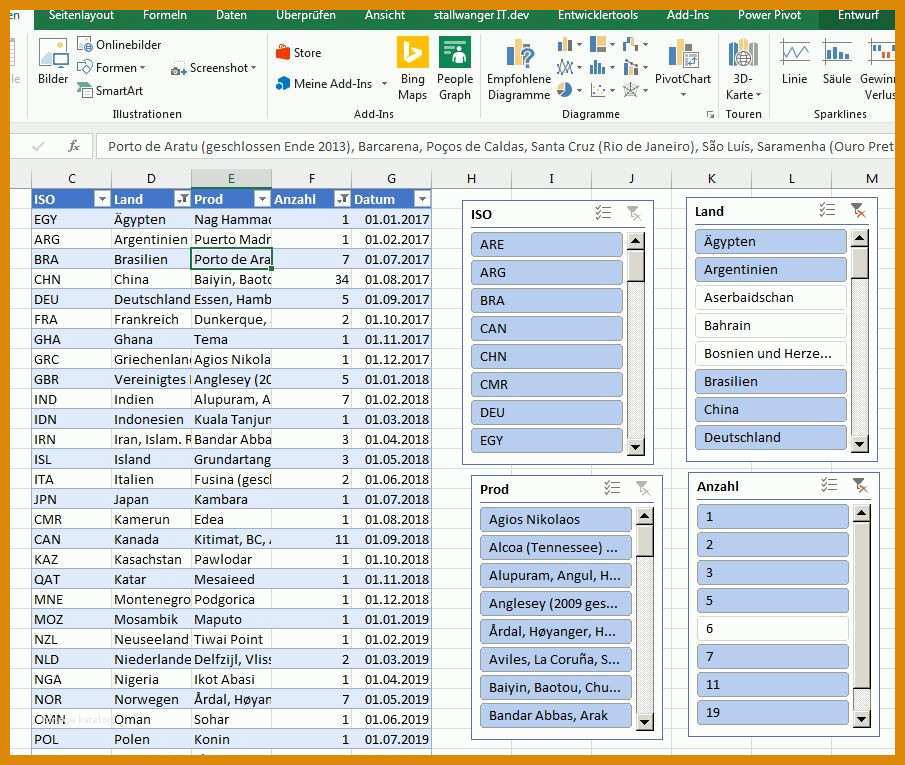
Task: Open the Anzahl column filter dropdown
Action: pos(342,199)
